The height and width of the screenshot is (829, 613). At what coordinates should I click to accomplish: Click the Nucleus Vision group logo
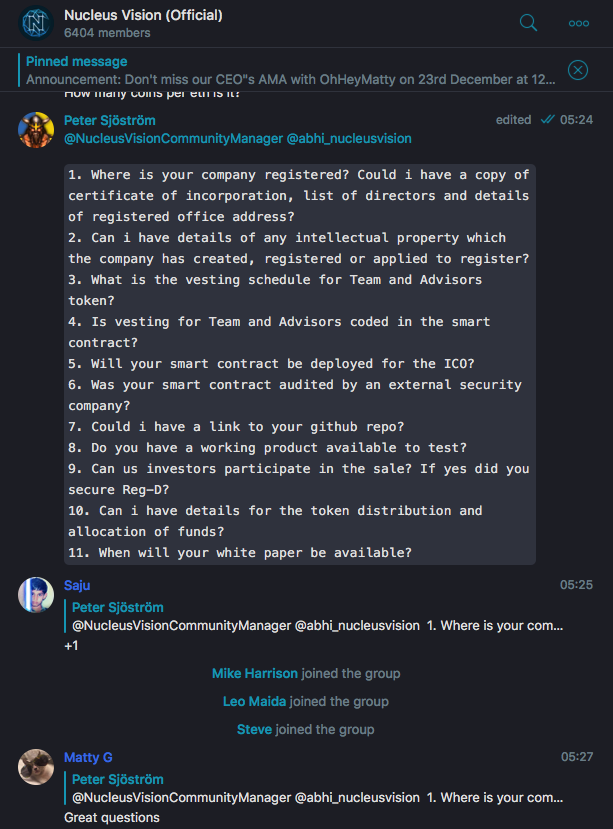(36, 23)
